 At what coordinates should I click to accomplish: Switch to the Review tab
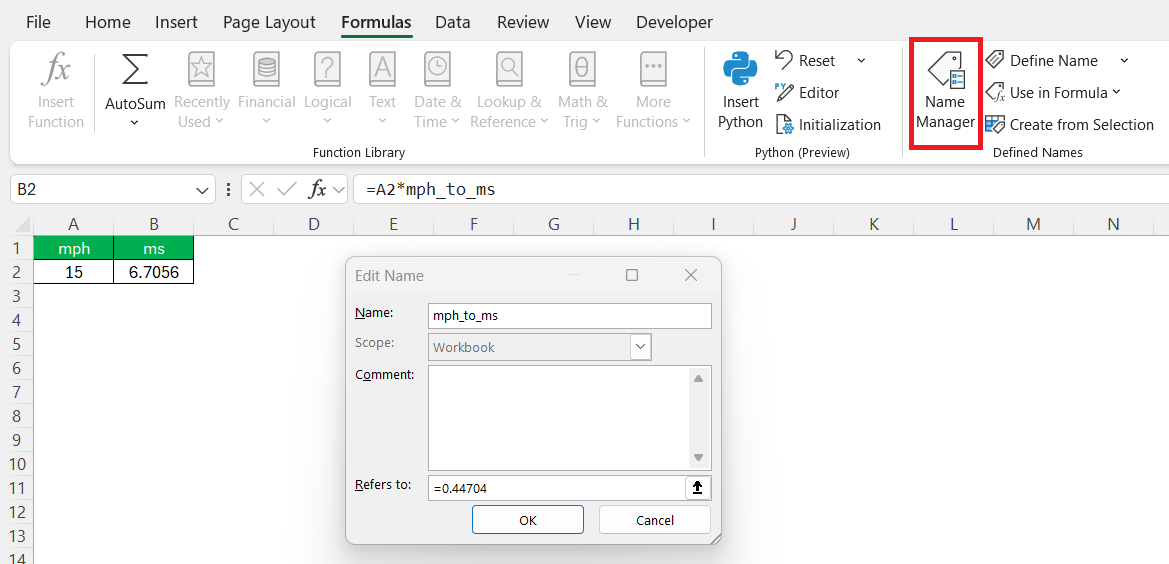point(523,22)
